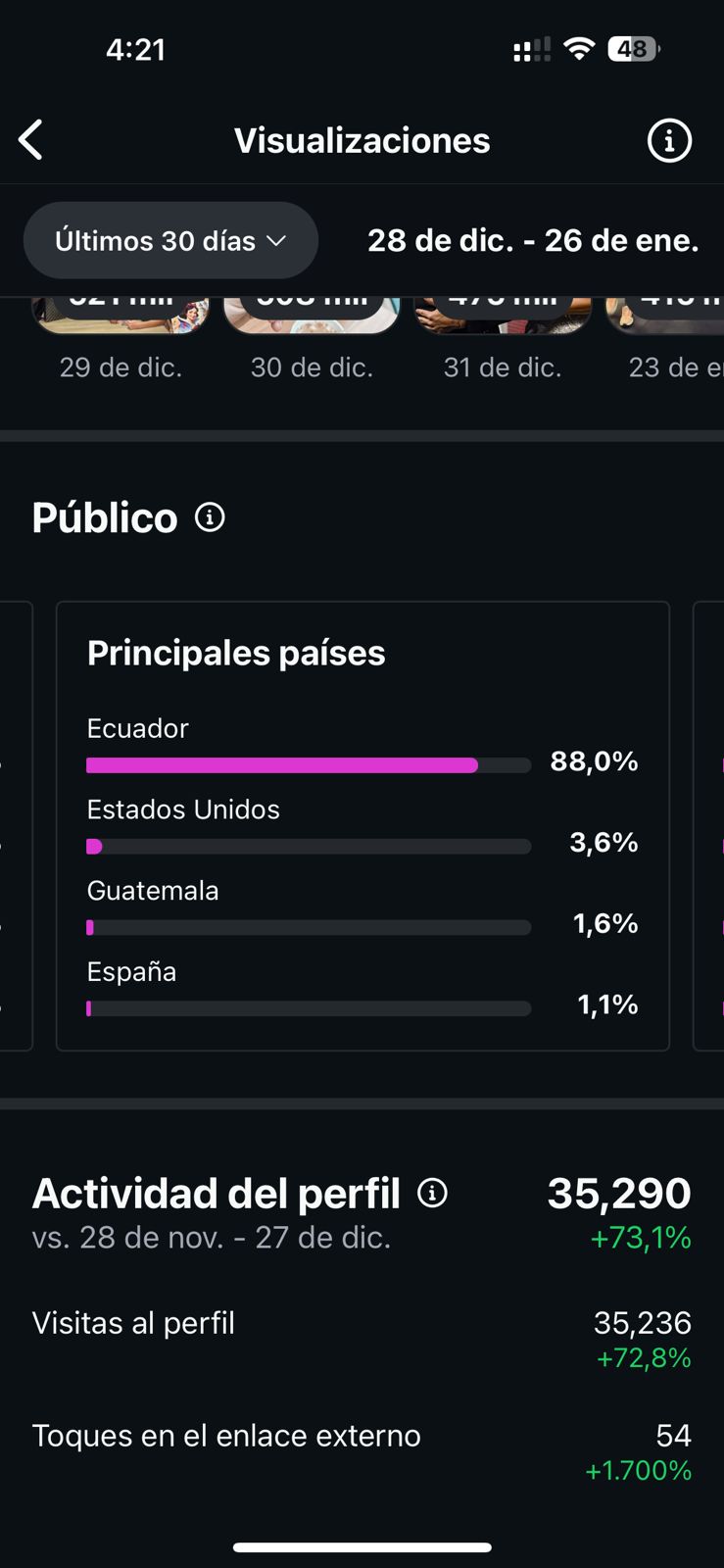Select the 28 de dic. - 26 de ene. range
Image resolution: width=724 pixels, height=1568 pixels.
tap(533, 240)
